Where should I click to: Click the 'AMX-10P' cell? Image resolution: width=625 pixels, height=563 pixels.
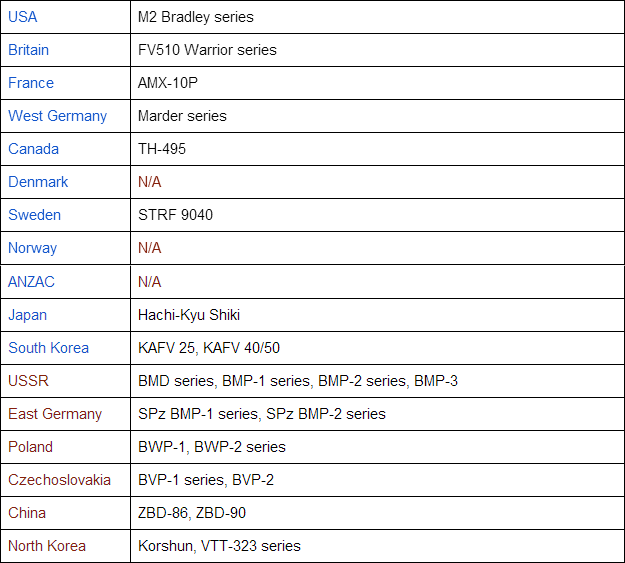[x=377, y=83]
